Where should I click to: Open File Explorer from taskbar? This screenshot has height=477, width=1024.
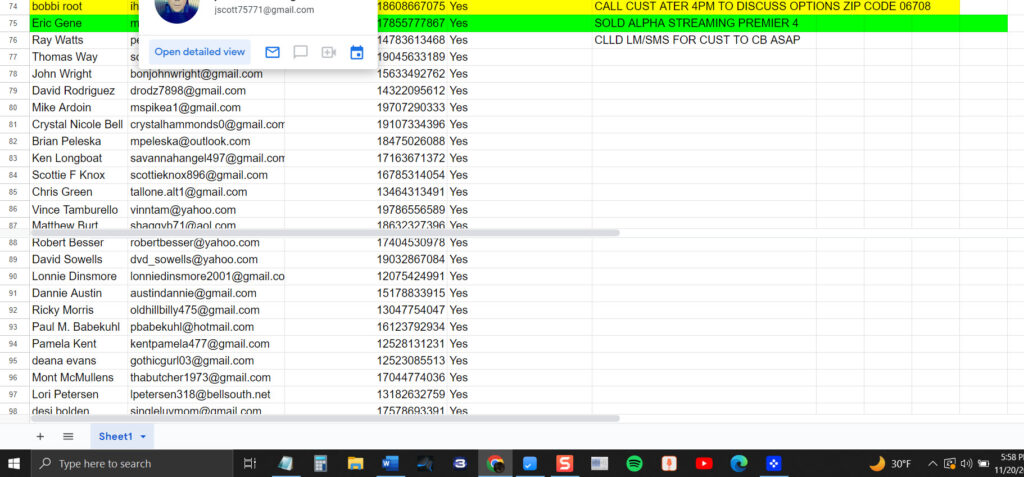click(x=355, y=463)
